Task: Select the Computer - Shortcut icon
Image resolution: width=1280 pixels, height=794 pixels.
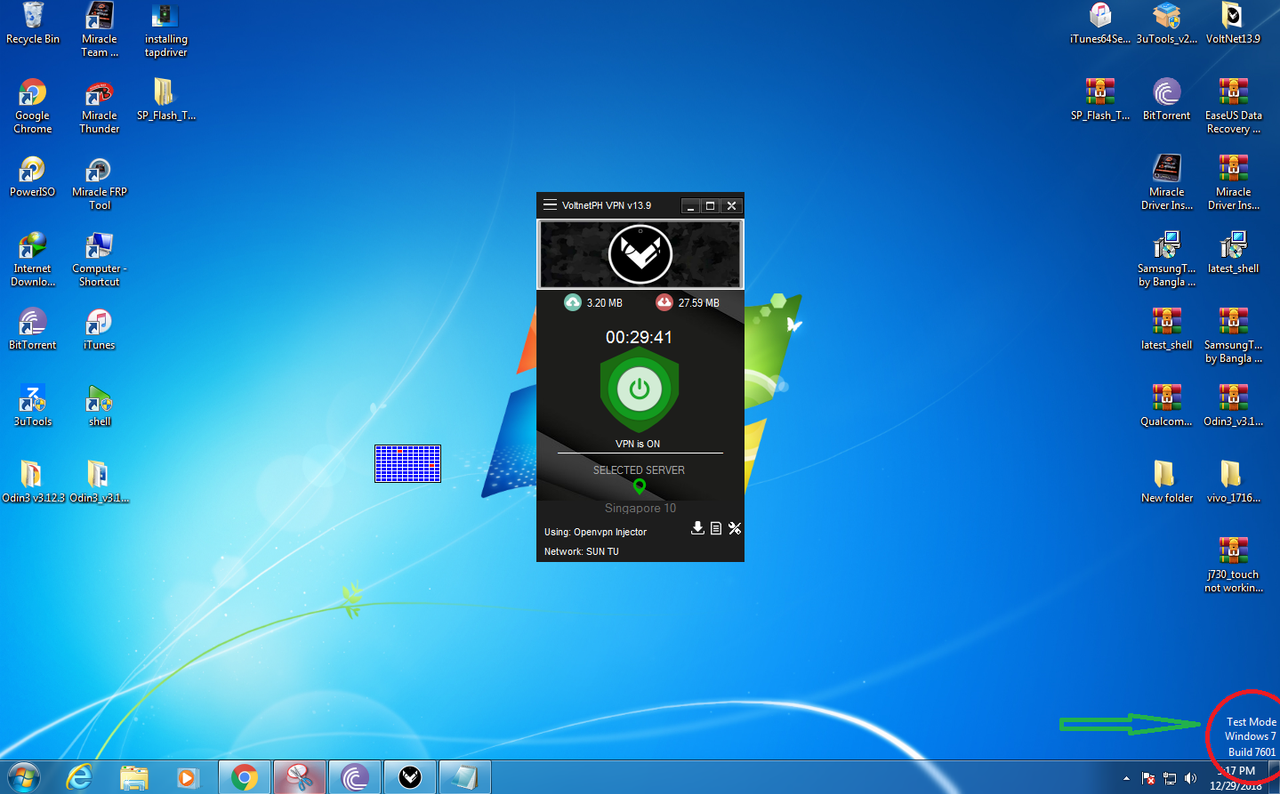Action: coord(100,260)
